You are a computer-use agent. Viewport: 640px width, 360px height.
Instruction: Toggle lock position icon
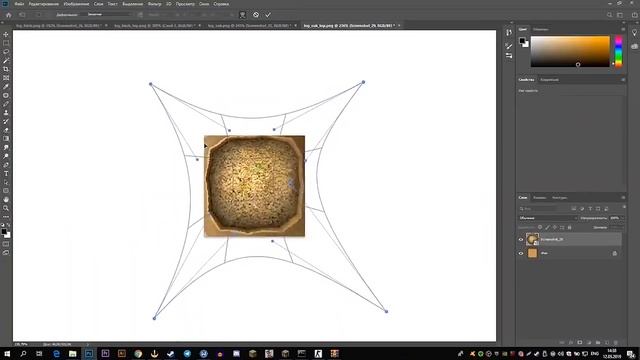click(555, 227)
